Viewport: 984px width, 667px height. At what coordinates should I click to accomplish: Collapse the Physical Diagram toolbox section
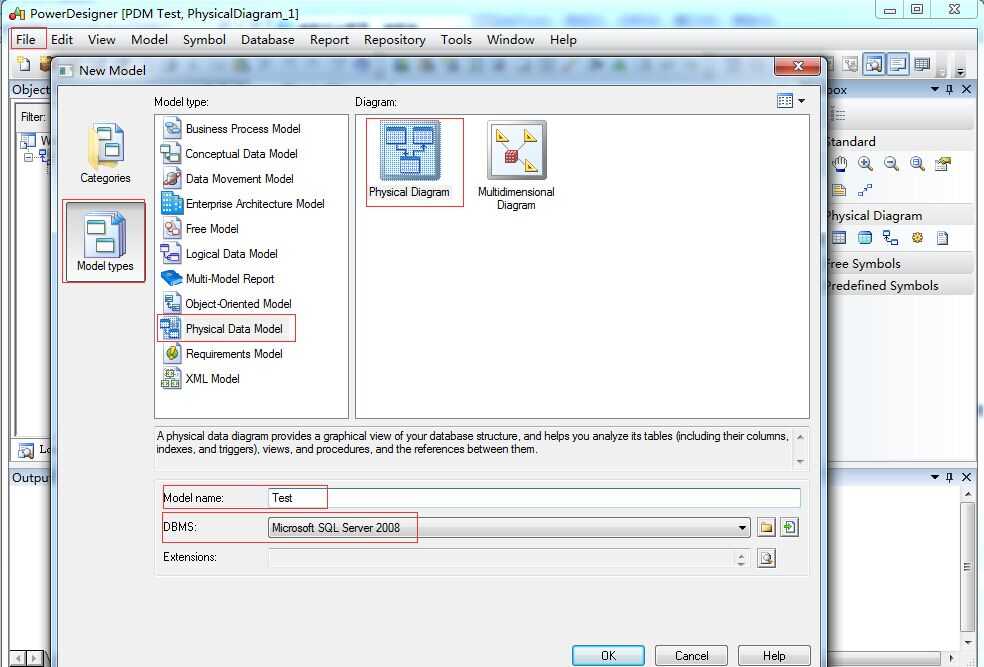pos(899,216)
